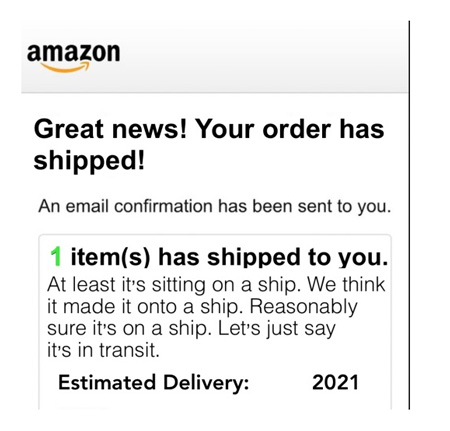Click '1 item(s) has shipped to you.' heading
Viewport: 450px width, 431px height.
coord(219,257)
